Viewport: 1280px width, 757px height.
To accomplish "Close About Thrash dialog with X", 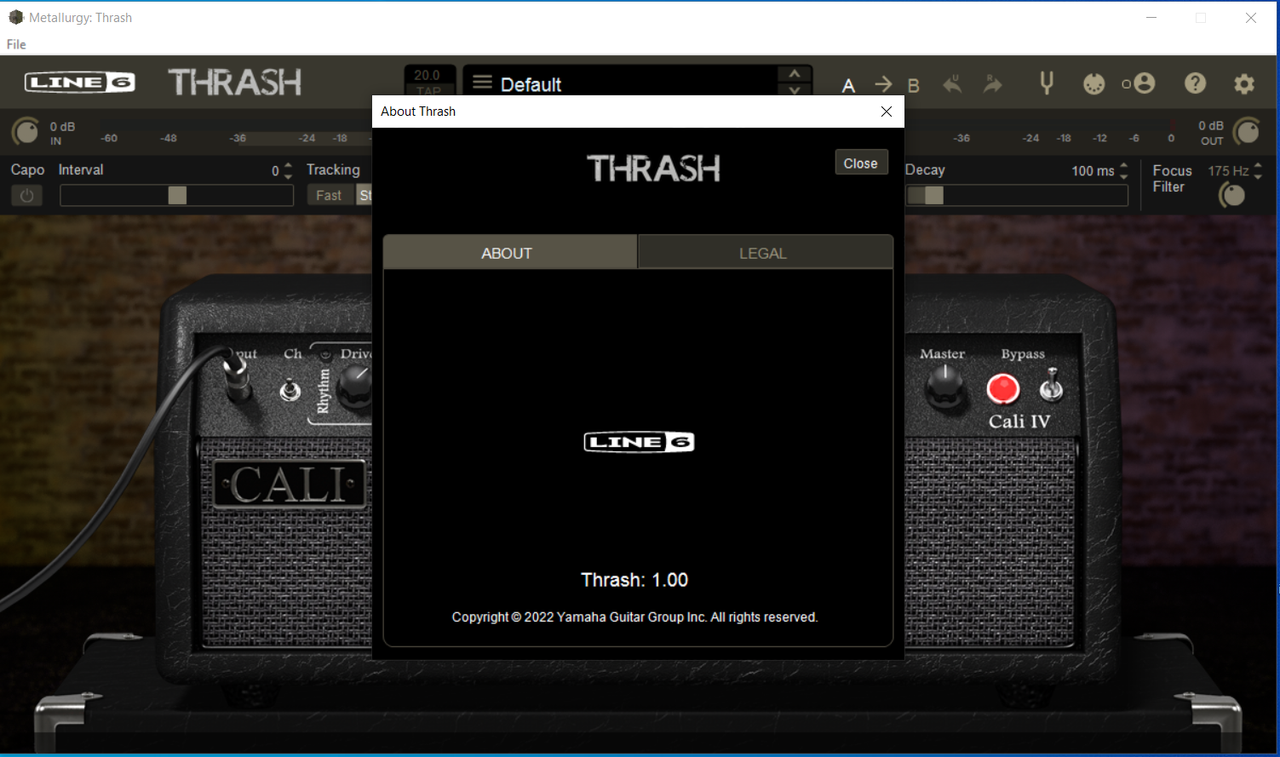I will pyautogui.click(x=886, y=111).
